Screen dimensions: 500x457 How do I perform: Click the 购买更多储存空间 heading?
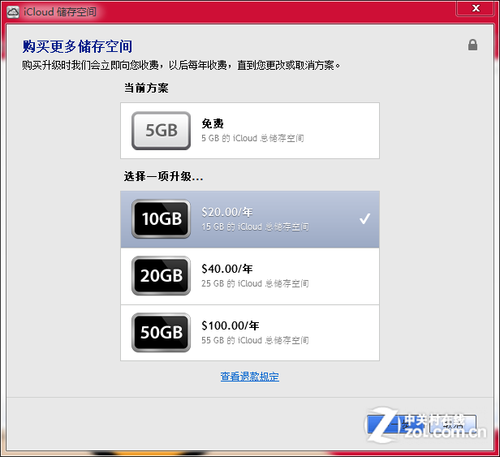(77, 46)
